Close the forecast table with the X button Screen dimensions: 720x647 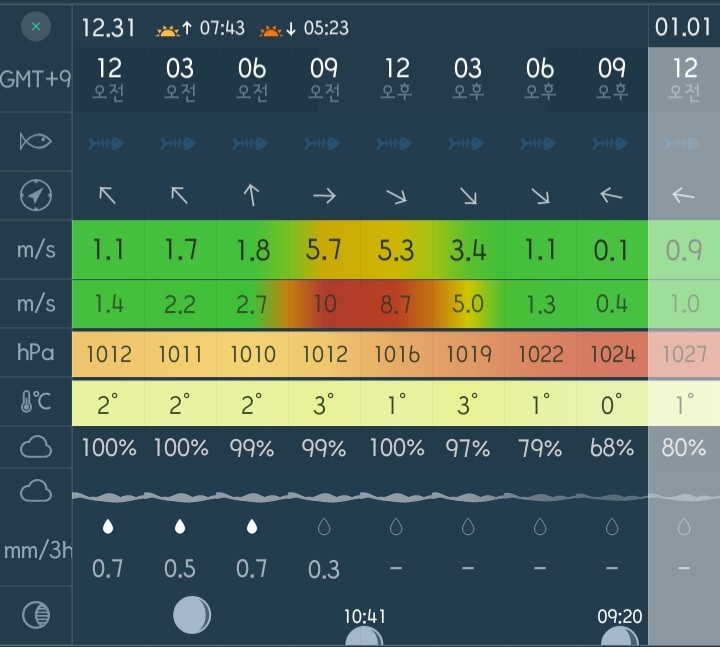point(36,27)
